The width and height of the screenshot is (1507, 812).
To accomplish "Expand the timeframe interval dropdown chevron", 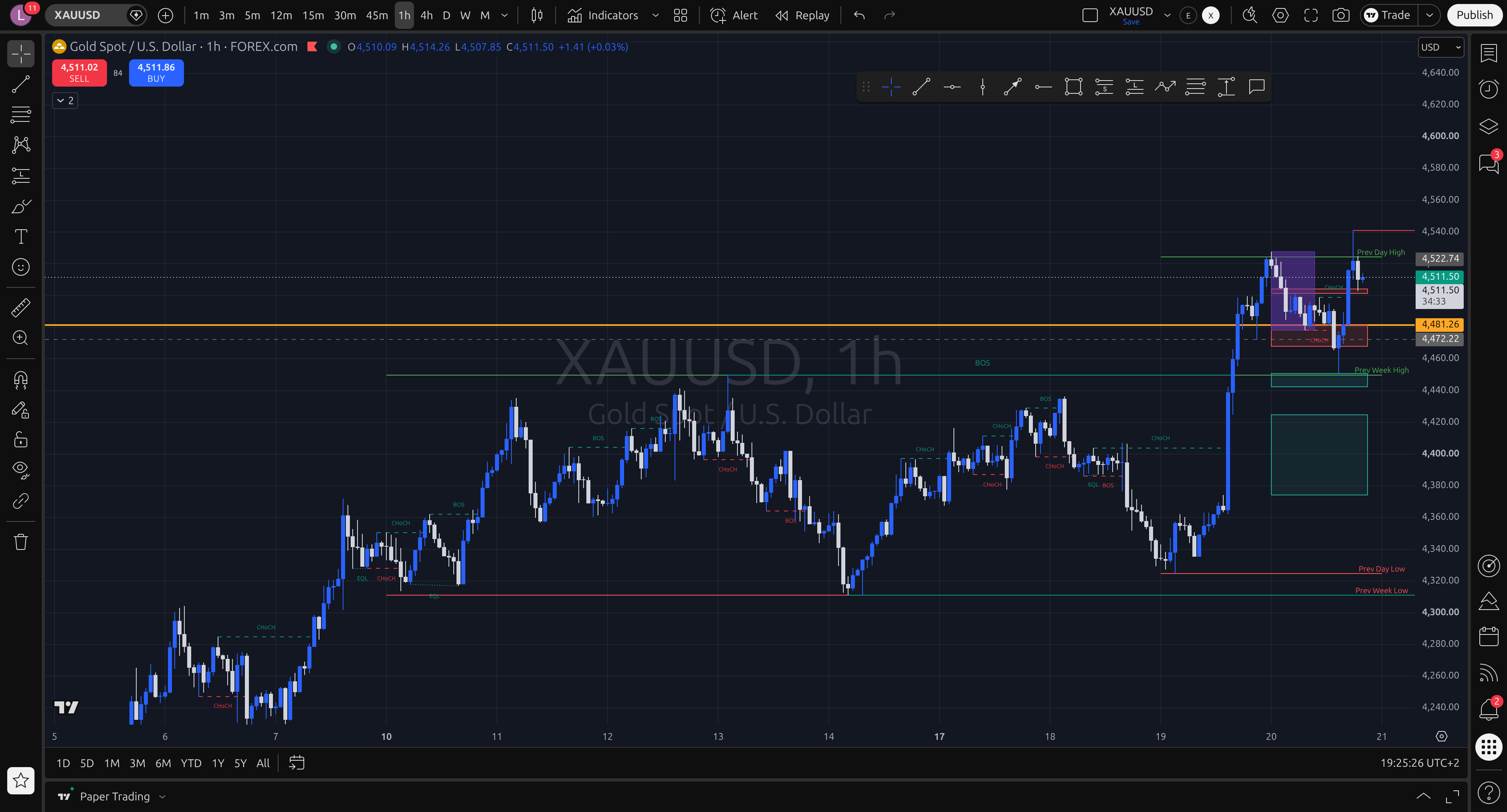I will (x=504, y=15).
